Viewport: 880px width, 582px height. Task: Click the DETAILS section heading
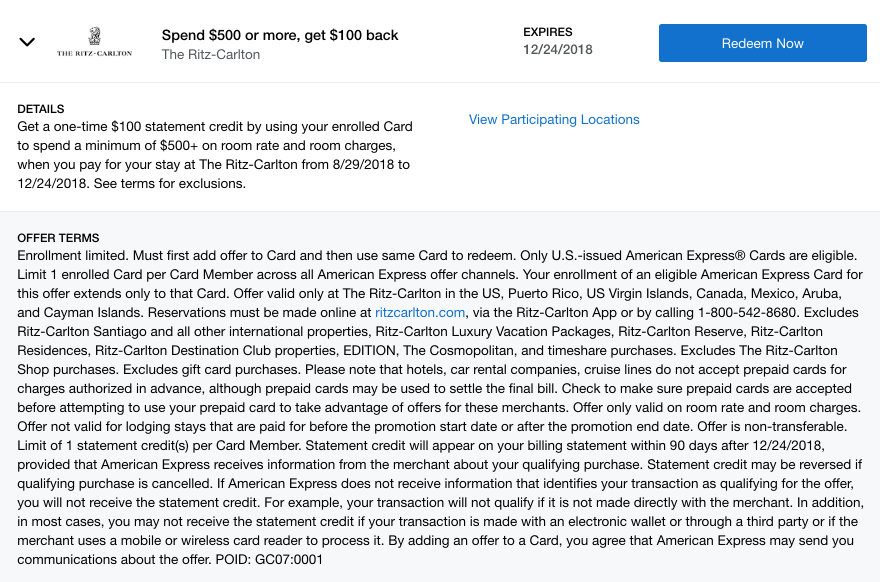click(41, 109)
